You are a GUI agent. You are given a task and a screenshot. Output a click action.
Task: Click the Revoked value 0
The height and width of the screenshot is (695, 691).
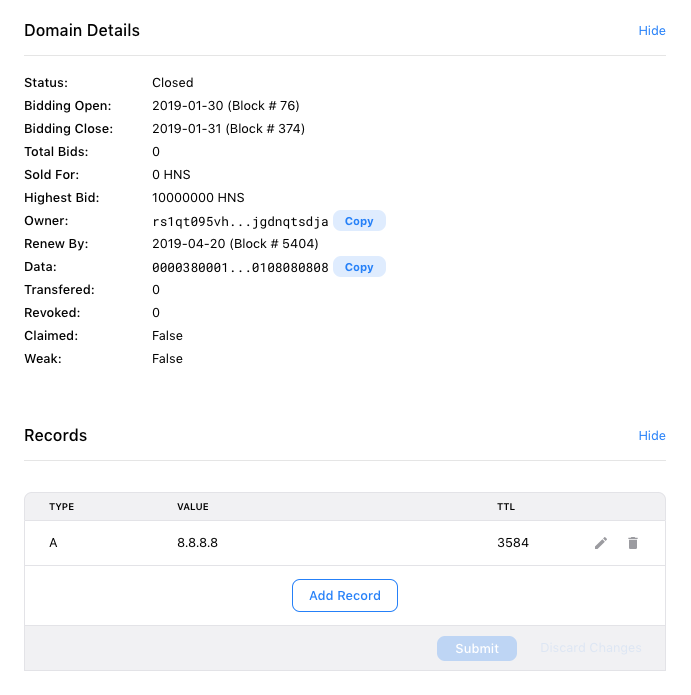point(156,313)
